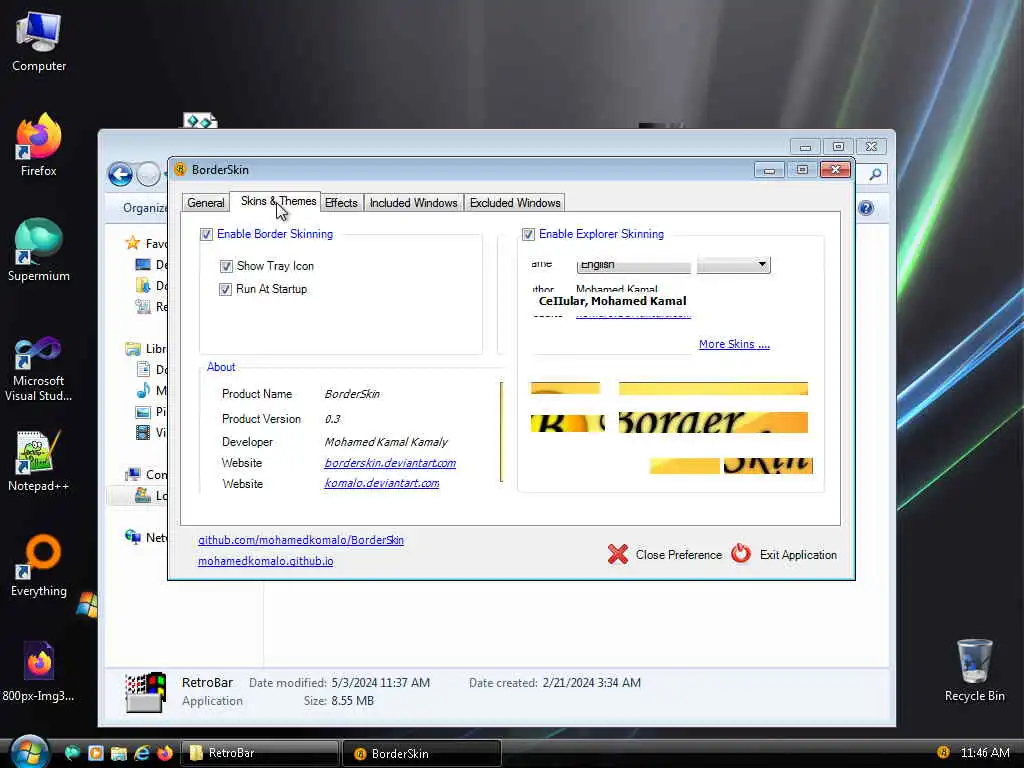Select Favorites star in Explorer sidebar

click(x=133, y=243)
